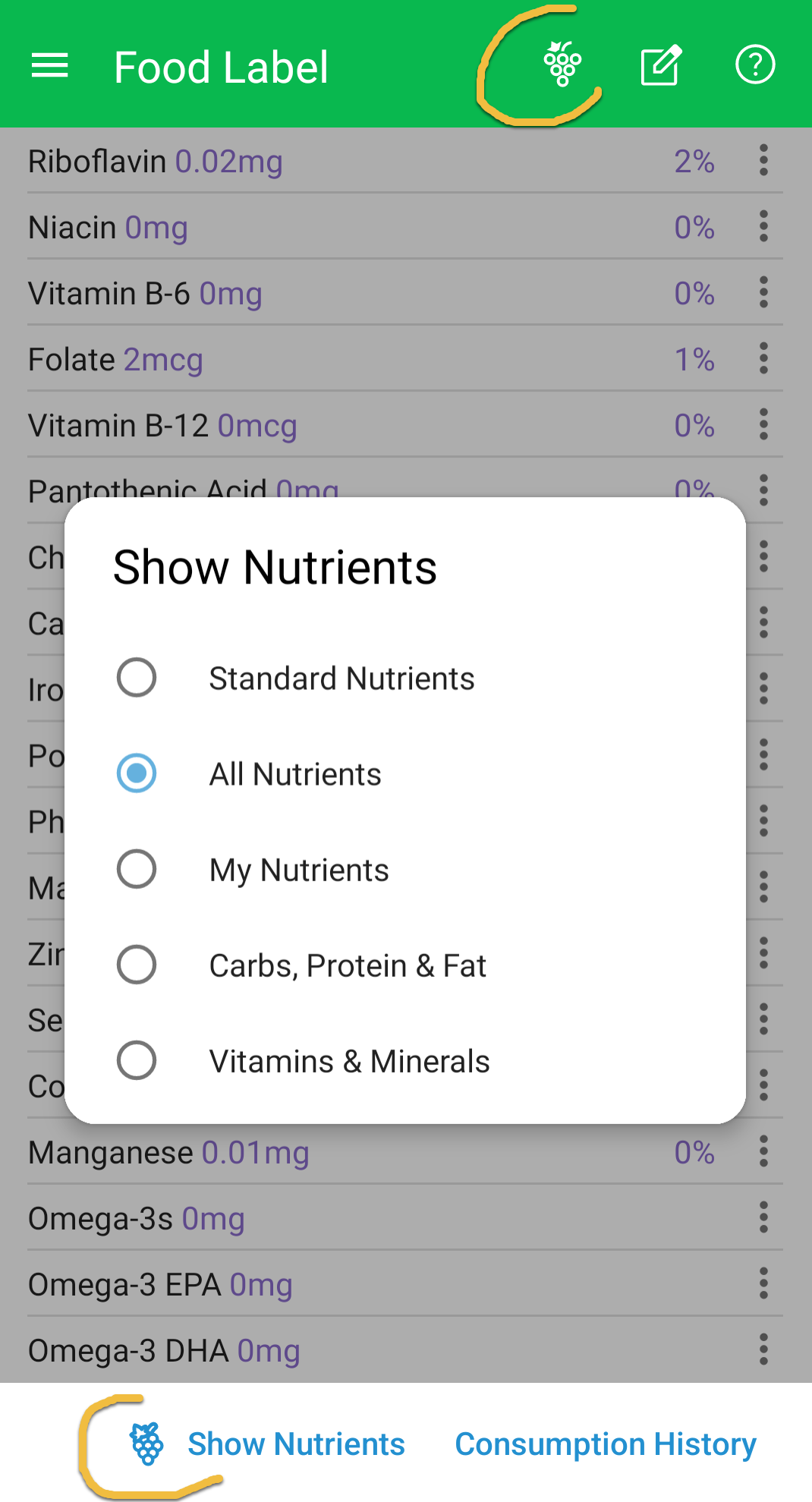Open three-dot menu for Riboflavin row
Image resolution: width=812 pixels, height=1502 pixels.
click(x=763, y=161)
